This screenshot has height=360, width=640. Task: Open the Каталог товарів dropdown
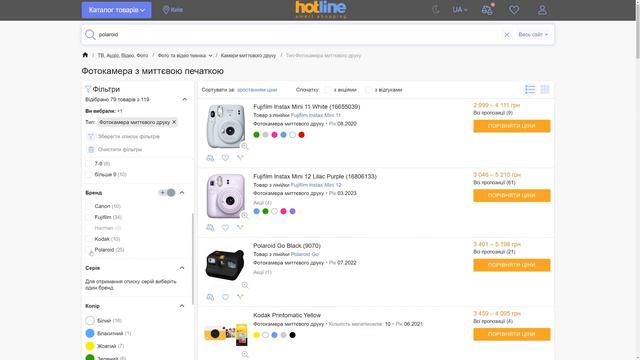click(x=116, y=10)
